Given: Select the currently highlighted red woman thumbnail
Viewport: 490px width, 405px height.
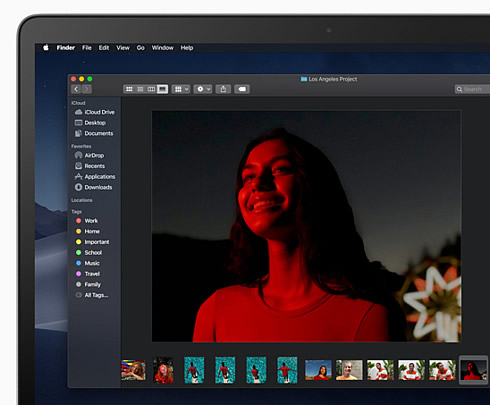Looking at the screenshot, I should pyautogui.click(x=473, y=370).
